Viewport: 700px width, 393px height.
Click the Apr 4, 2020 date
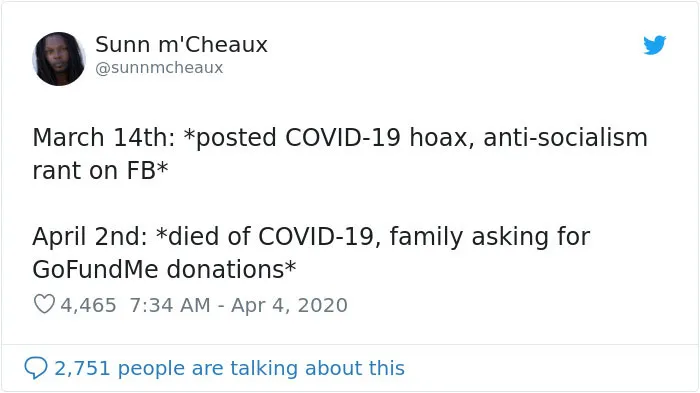tap(289, 305)
